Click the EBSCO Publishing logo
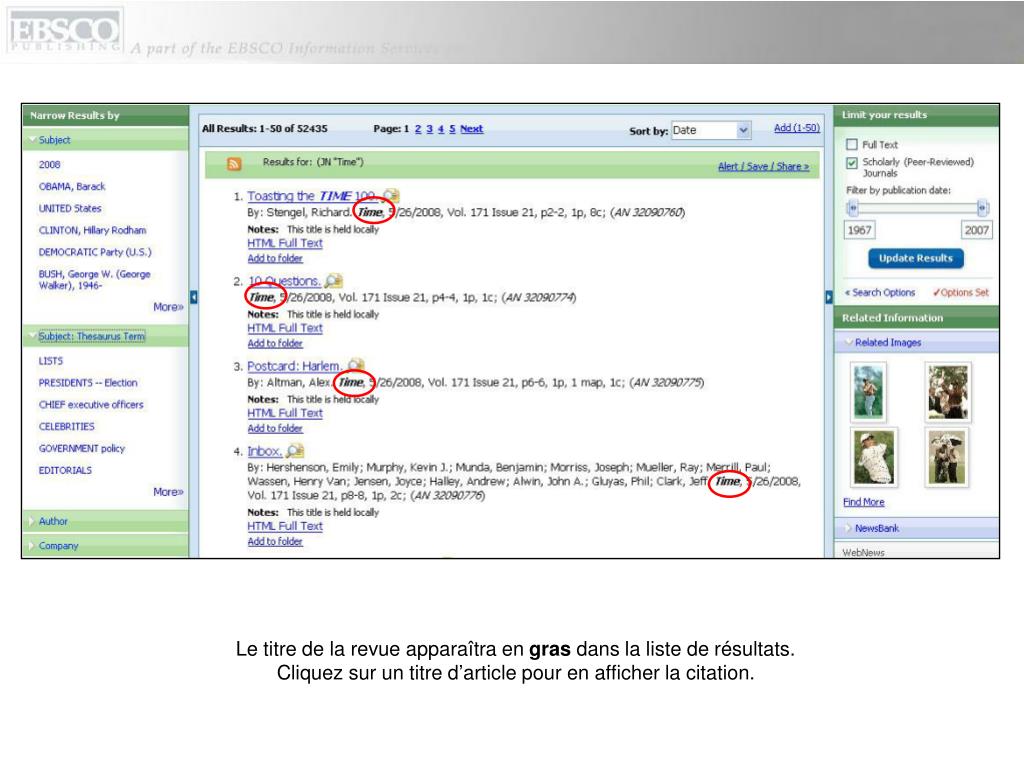Viewport: 1024px width, 768px height. [x=65, y=31]
